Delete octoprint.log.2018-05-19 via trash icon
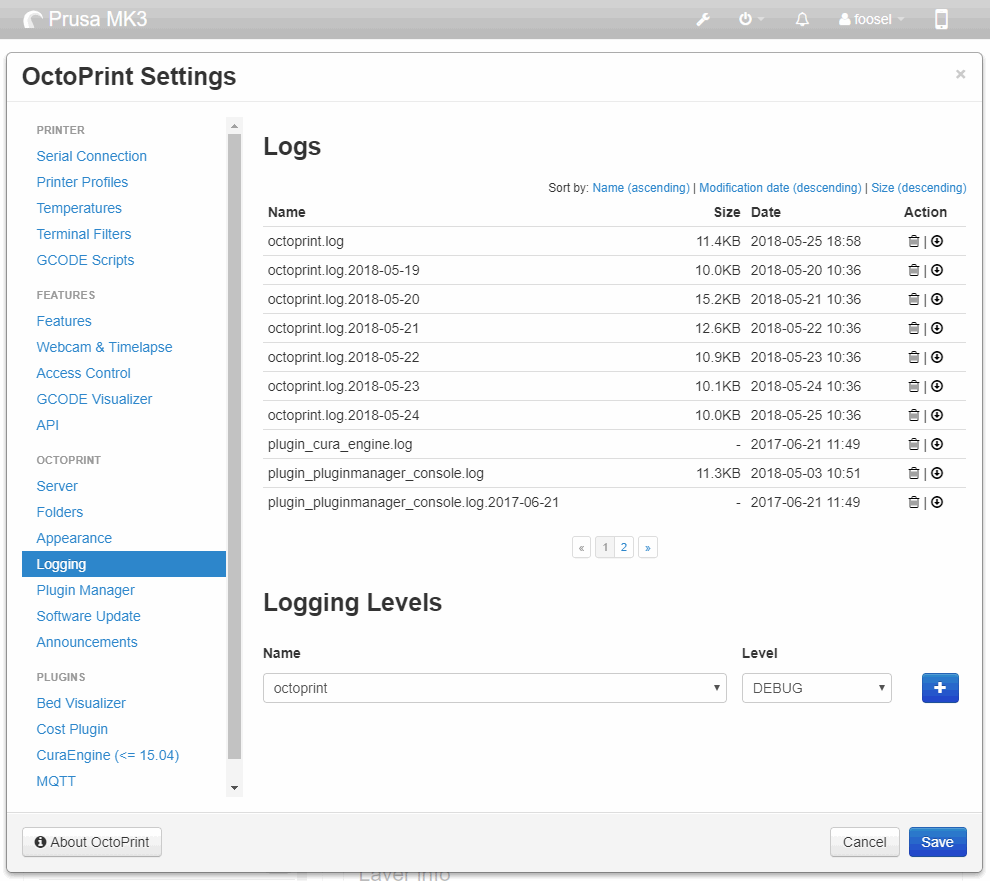This screenshot has height=881, width=990. click(x=914, y=270)
